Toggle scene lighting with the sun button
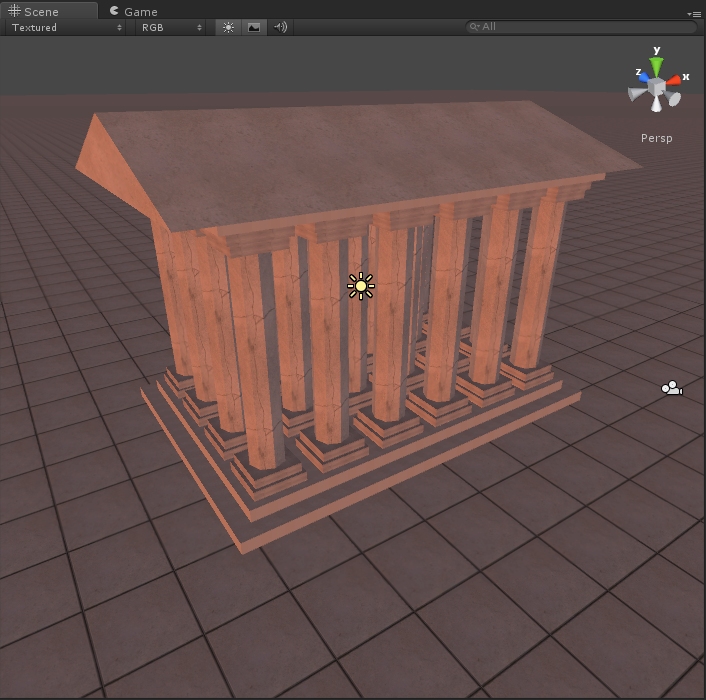 point(228,27)
